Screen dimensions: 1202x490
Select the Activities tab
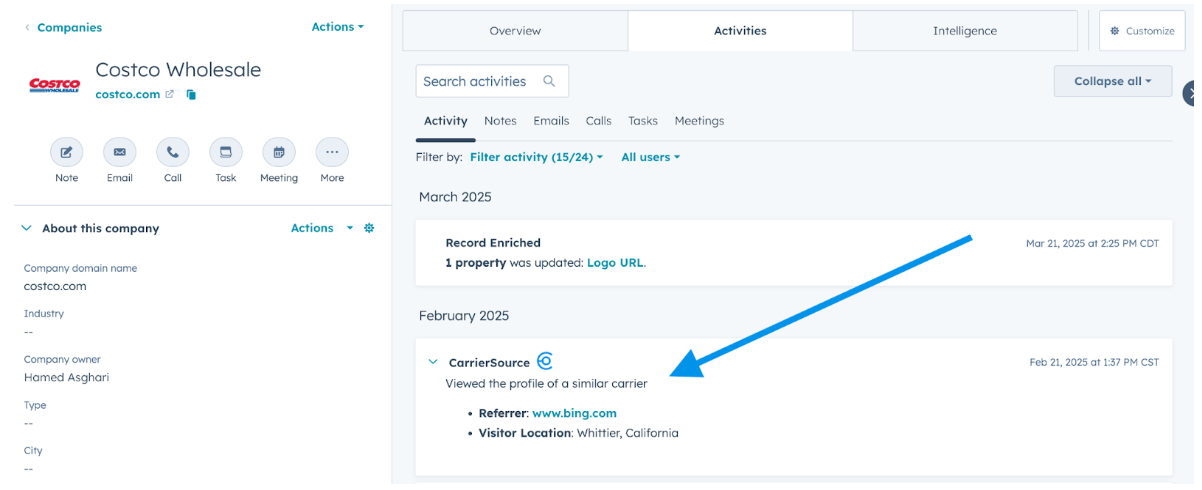pyautogui.click(x=740, y=31)
